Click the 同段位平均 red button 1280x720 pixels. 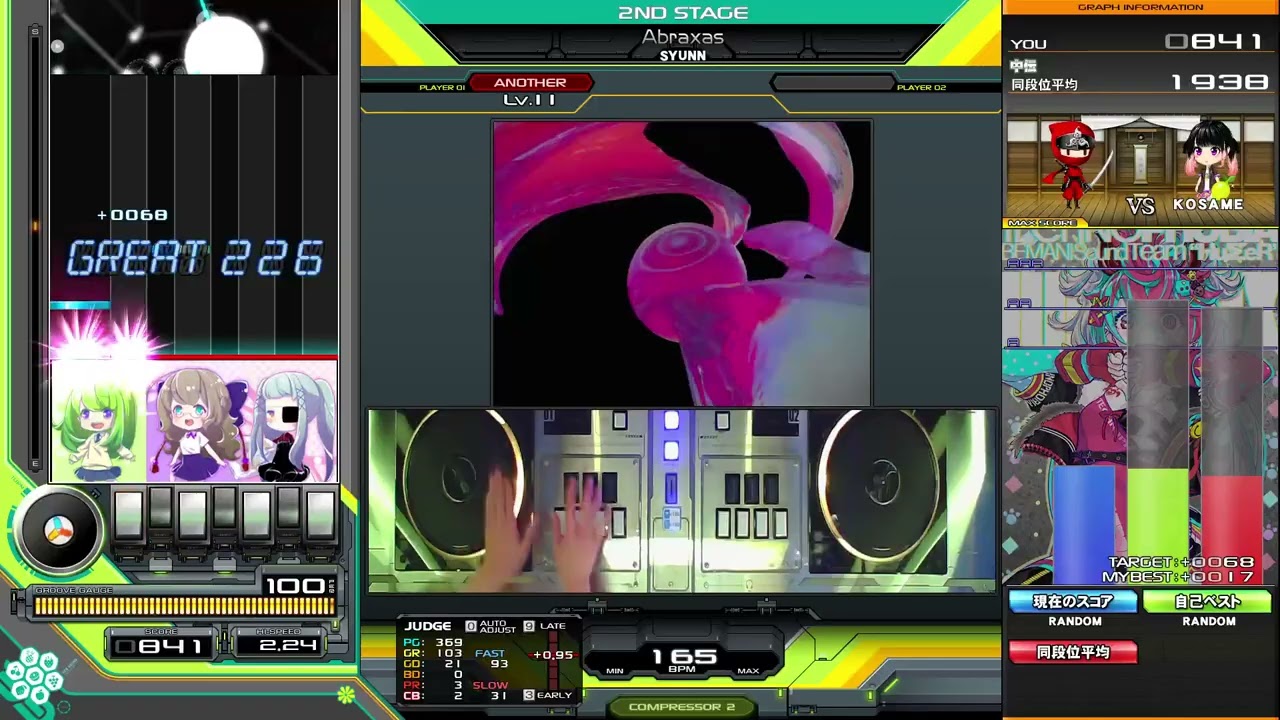pos(1073,652)
